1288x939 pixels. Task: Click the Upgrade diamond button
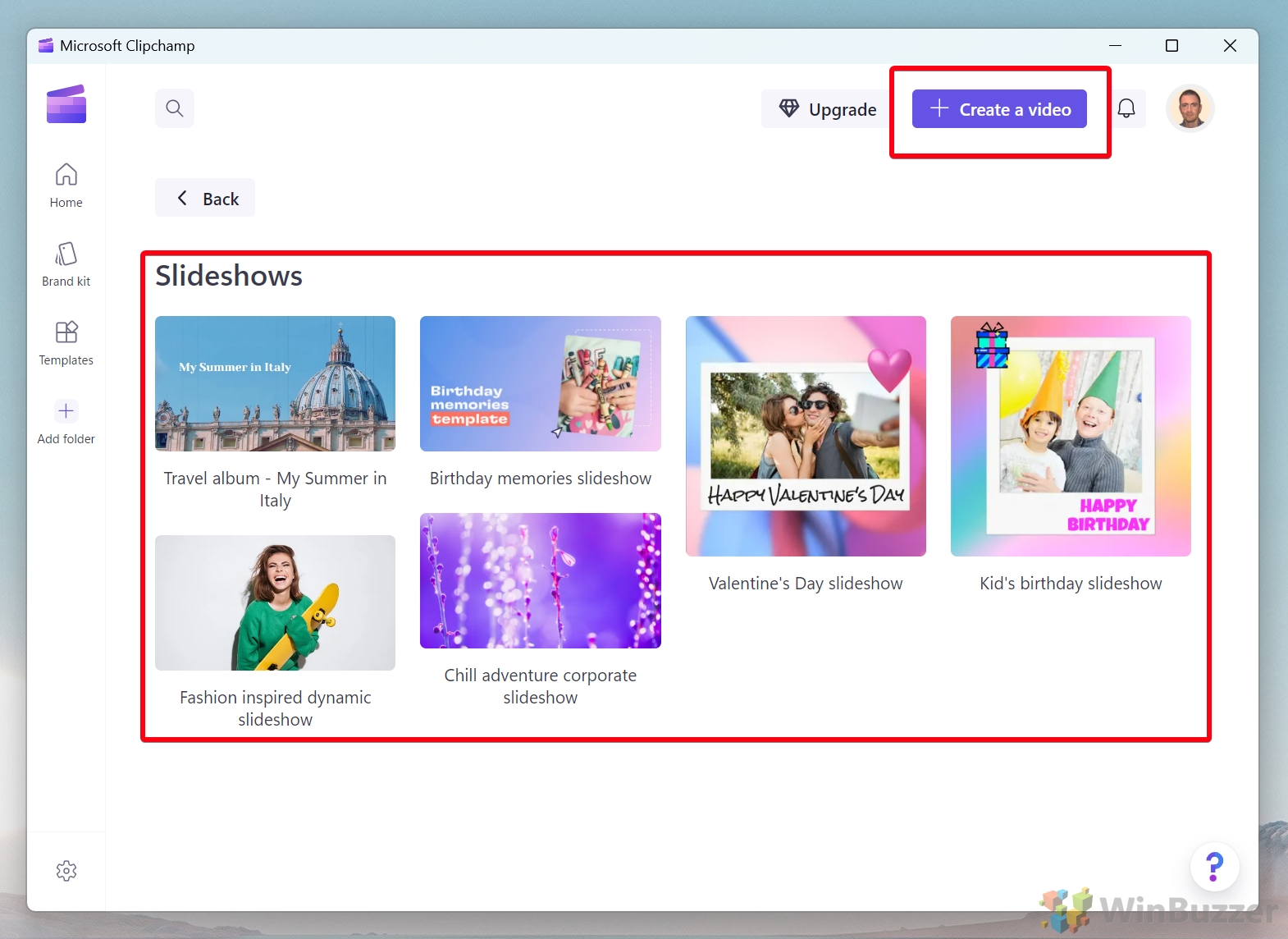tap(828, 109)
